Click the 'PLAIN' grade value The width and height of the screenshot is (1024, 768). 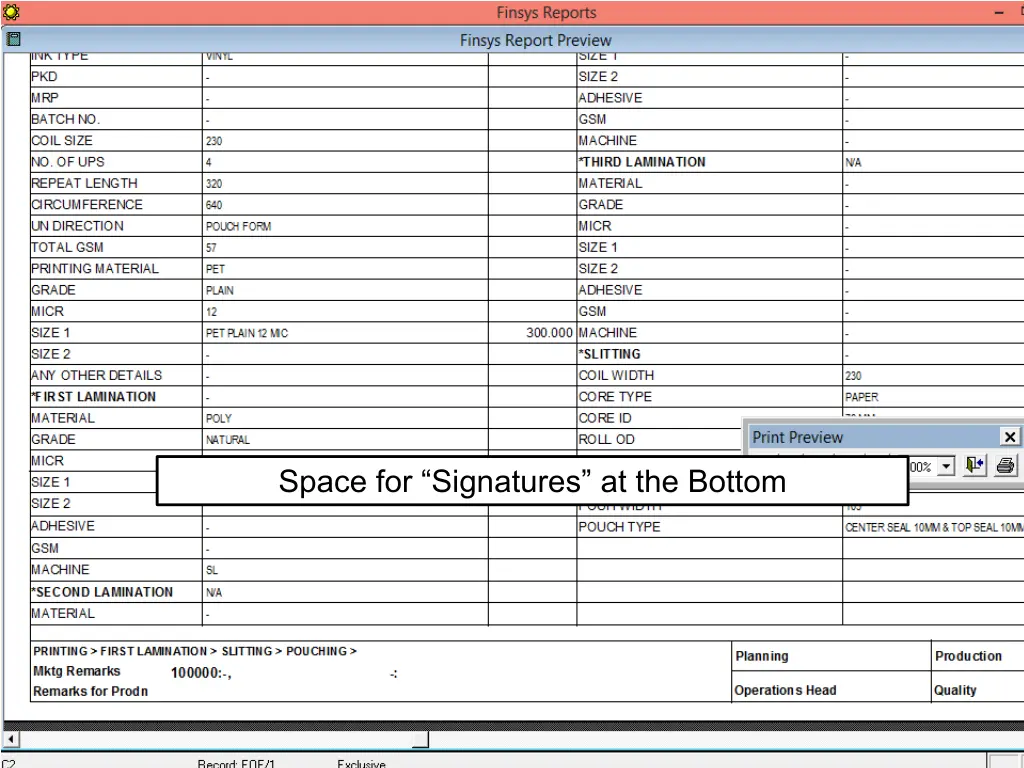click(220, 291)
